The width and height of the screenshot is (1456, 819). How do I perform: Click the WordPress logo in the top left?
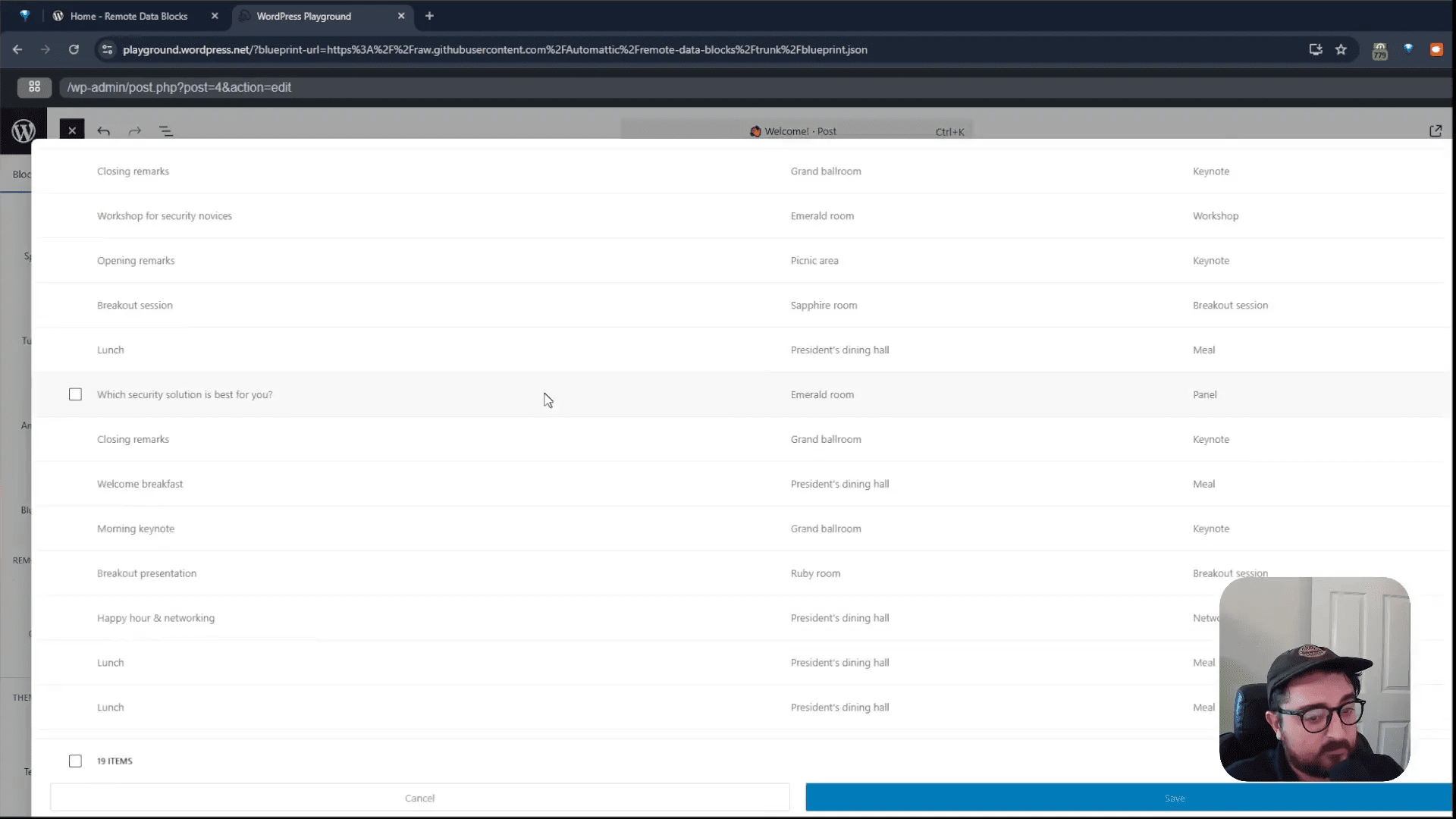24,130
